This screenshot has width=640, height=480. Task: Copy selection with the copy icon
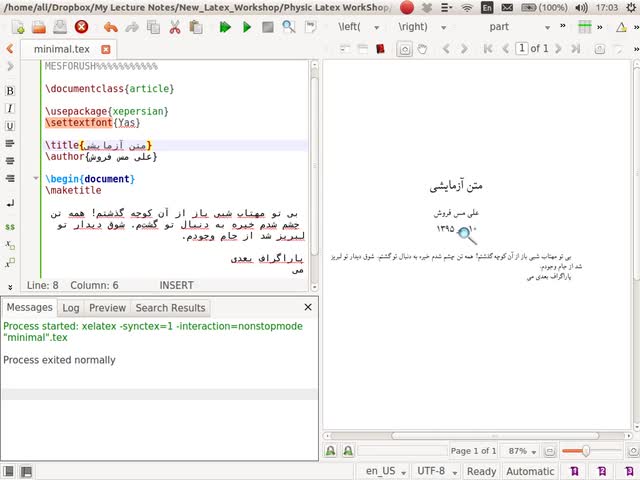coord(153,27)
